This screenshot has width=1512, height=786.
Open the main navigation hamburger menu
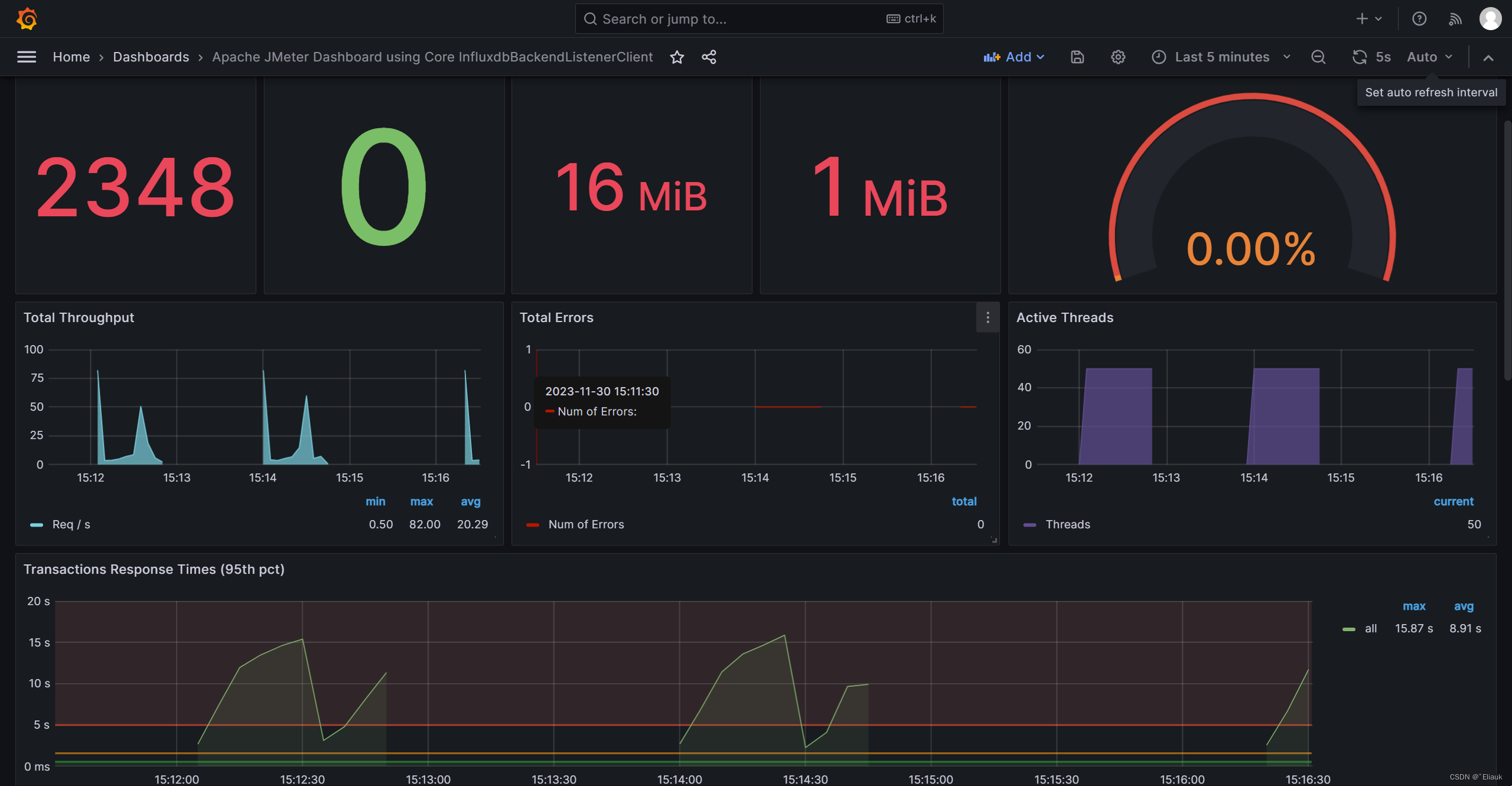pyautogui.click(x=27, y=57)
